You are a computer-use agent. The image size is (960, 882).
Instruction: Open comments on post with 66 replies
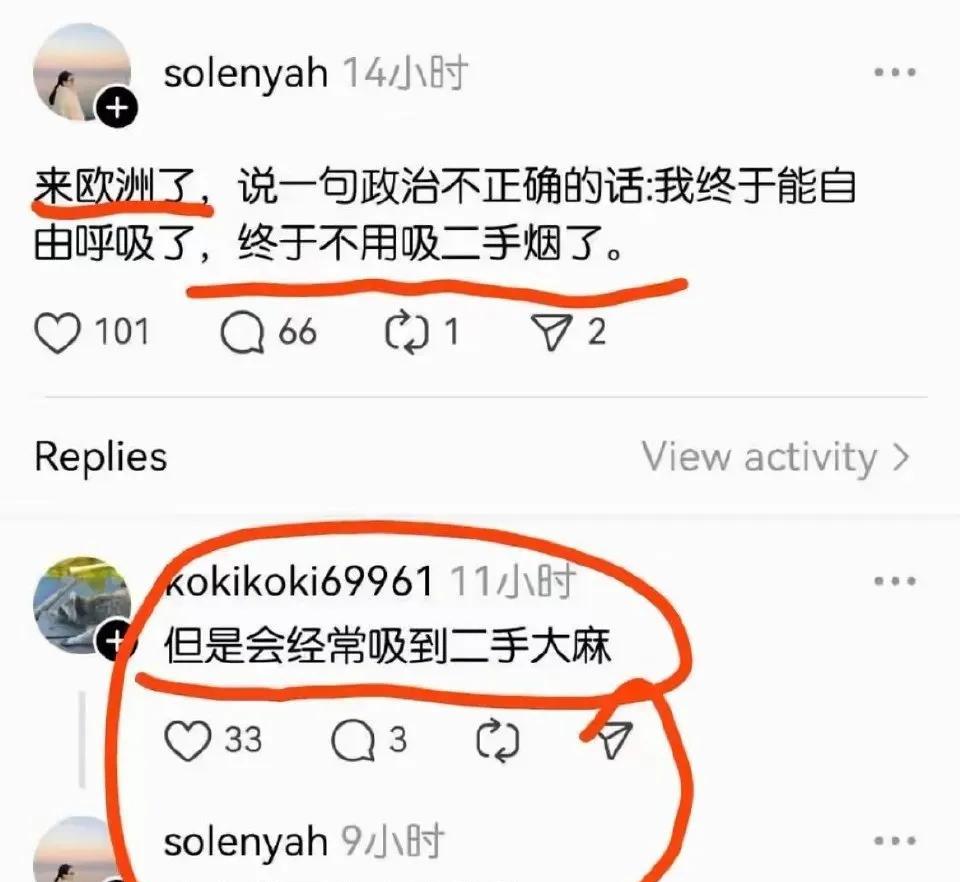[x=242, y=333]
